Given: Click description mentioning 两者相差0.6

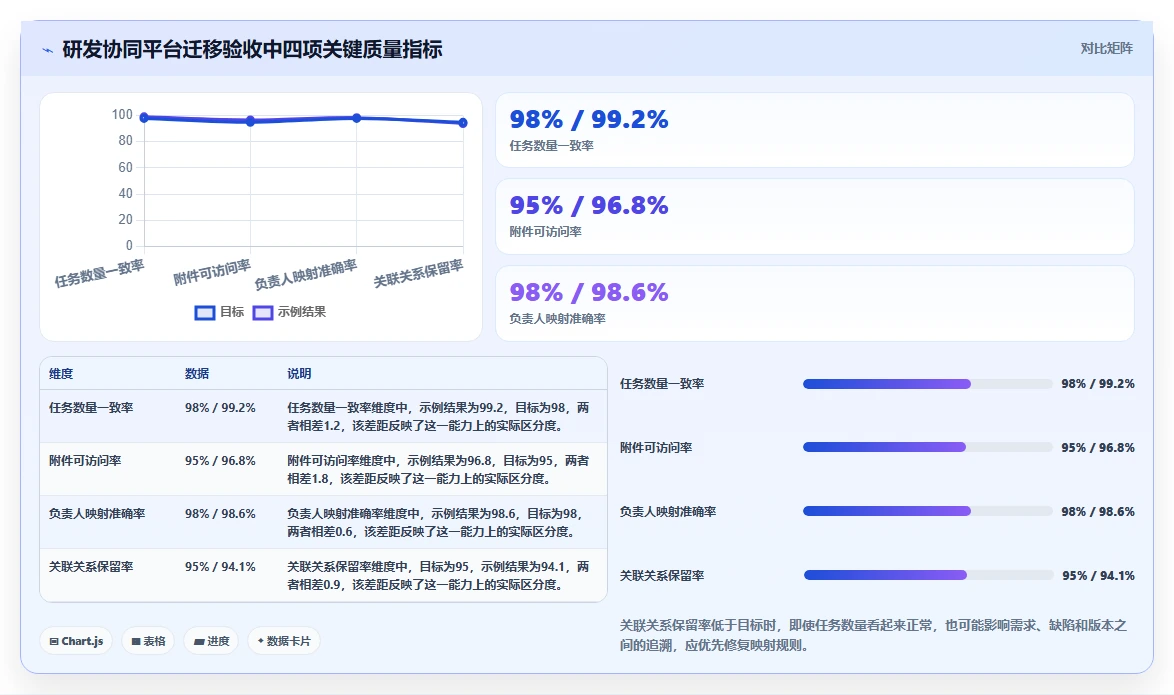Looking at the screenshot, I should pos(435,523).
